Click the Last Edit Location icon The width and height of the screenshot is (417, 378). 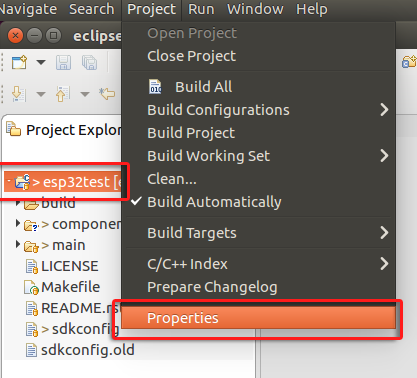pos(107,94)
